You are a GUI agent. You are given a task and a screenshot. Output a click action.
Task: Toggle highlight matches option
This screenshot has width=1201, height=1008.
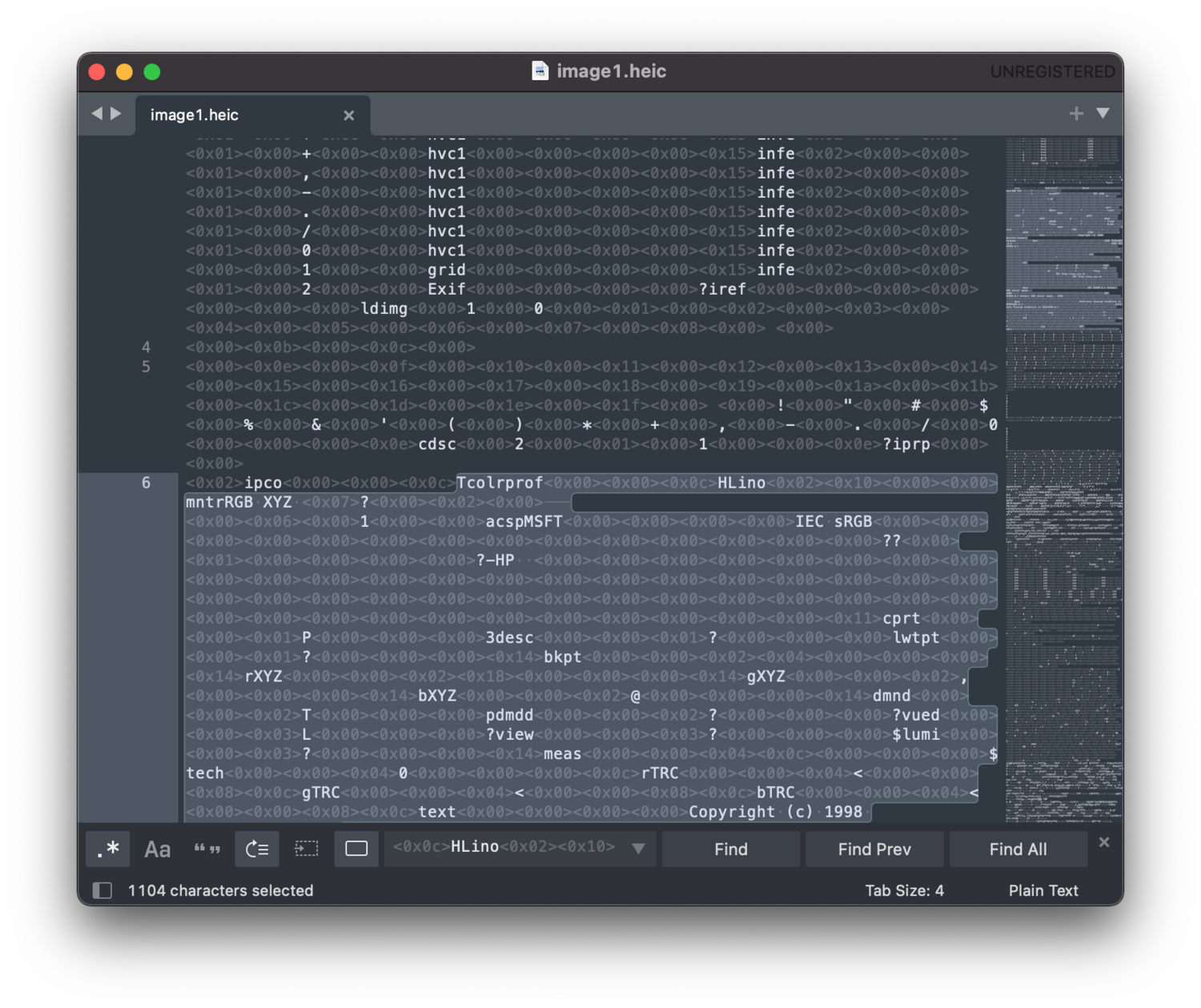[x=356, y=849]
